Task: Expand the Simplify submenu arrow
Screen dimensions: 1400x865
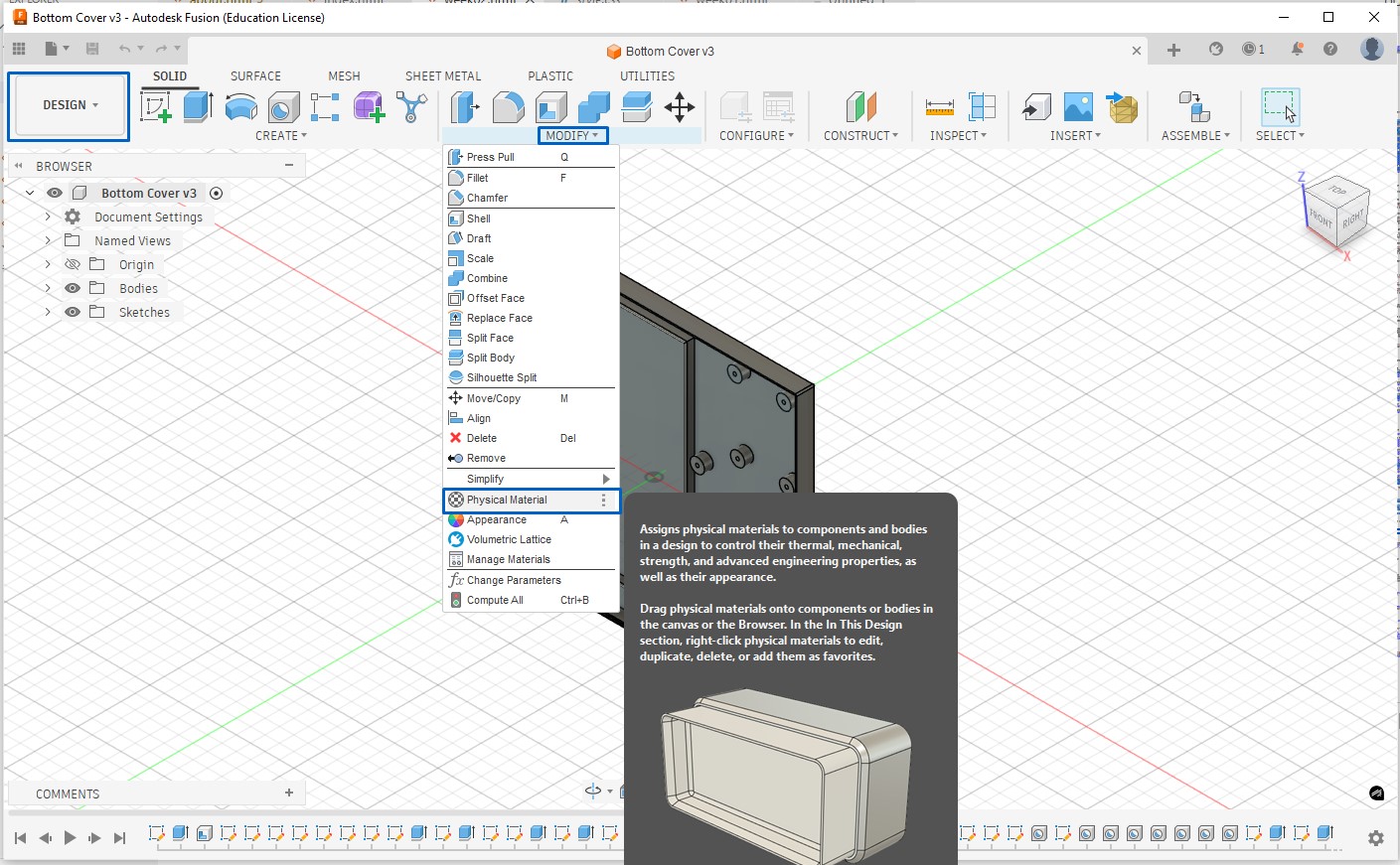Action: [605, 479]
